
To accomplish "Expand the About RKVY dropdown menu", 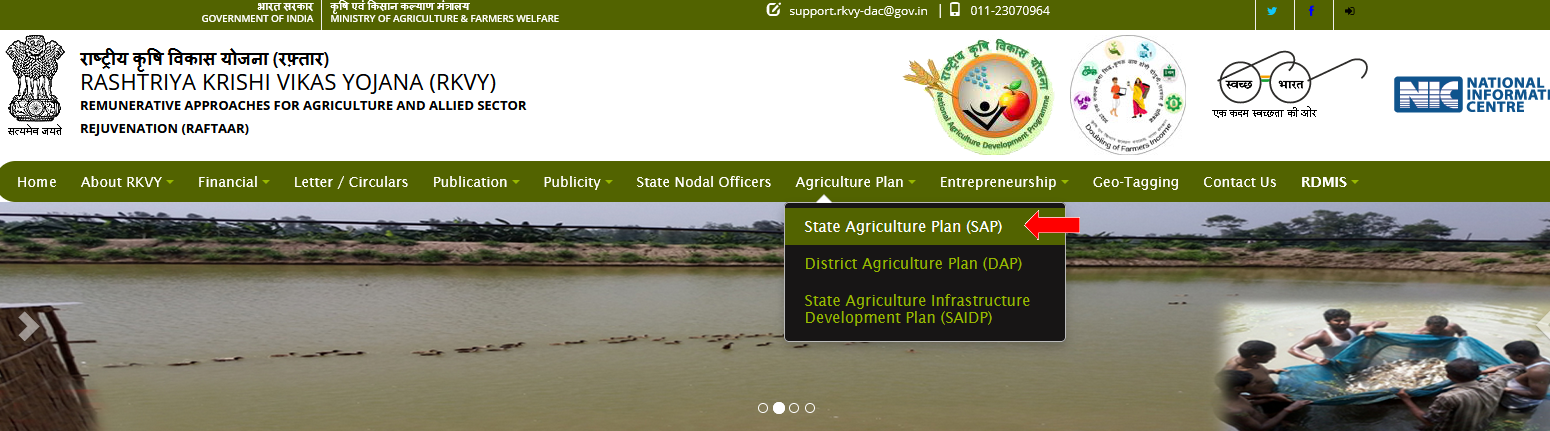I will click(x=127, y=182).
